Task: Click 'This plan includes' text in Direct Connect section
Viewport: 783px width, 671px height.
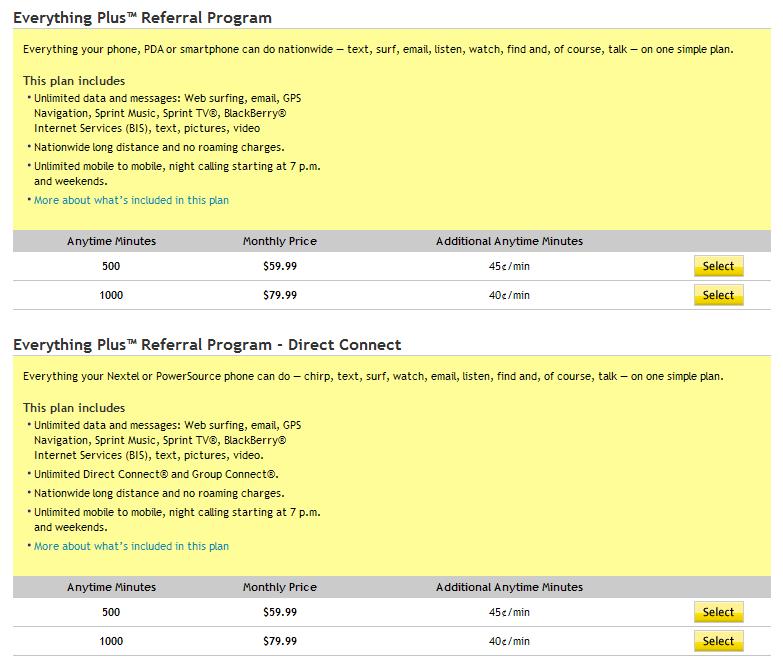Action: point(74,408)
